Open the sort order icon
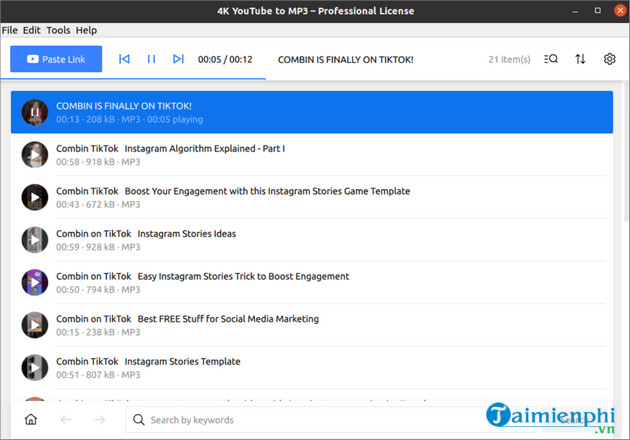 580,59
